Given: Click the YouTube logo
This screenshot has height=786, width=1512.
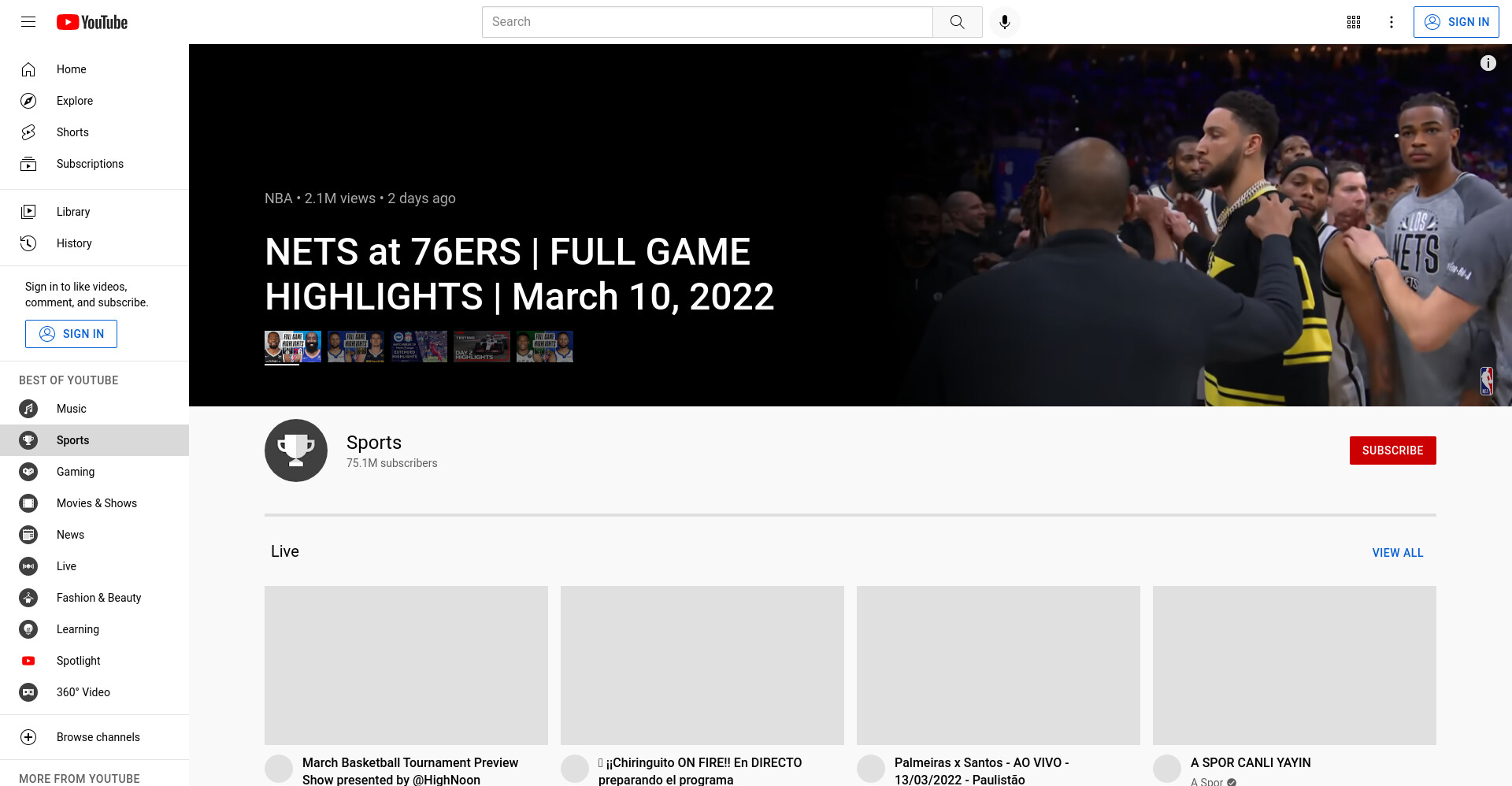Looking at the screenshot, I should tap(92, 22).
